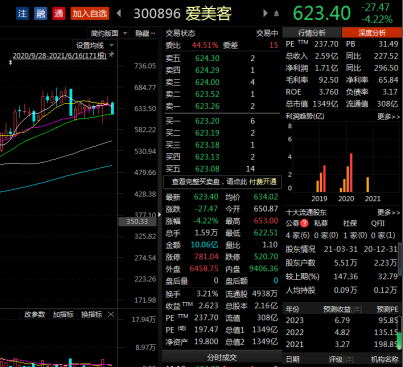Click the 委比 value 44.51%
Viewport: 403px width, 367px height.
[205, 45]
